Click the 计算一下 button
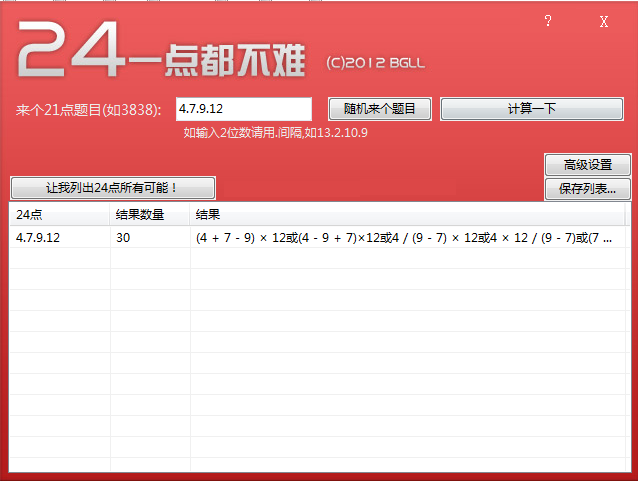 click(x=531, y=109)
